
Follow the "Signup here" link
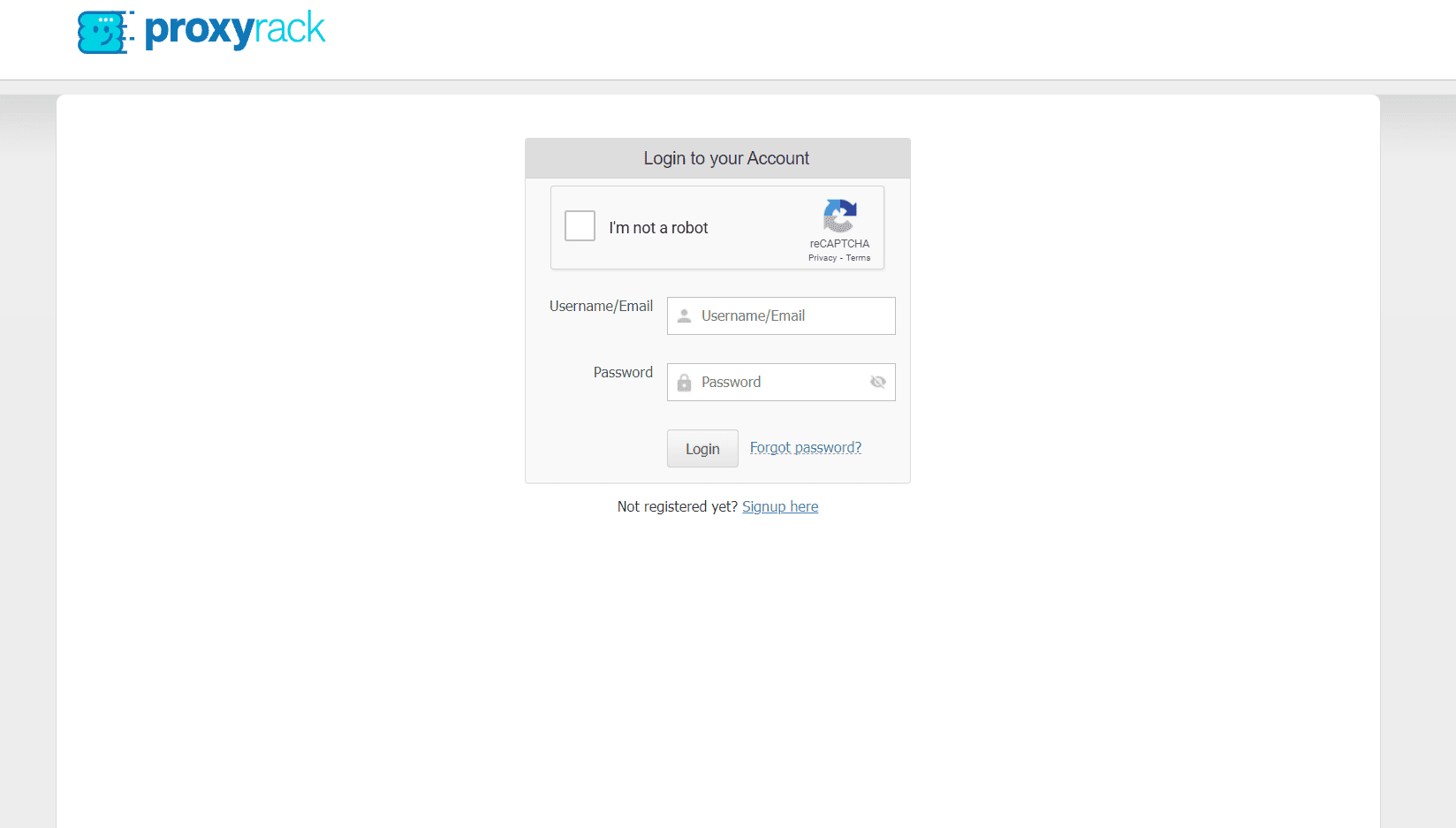(x=779, y=506)
